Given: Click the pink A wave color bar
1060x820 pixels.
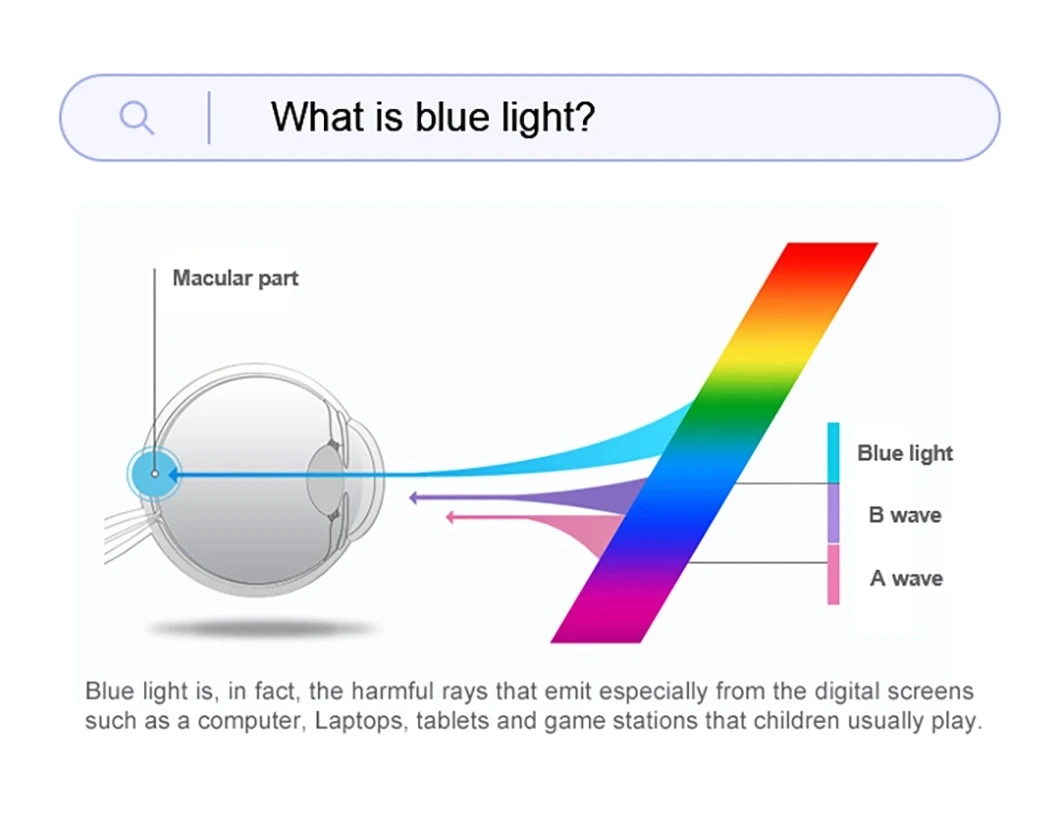Looking at the screenshot, I should 833,575.
